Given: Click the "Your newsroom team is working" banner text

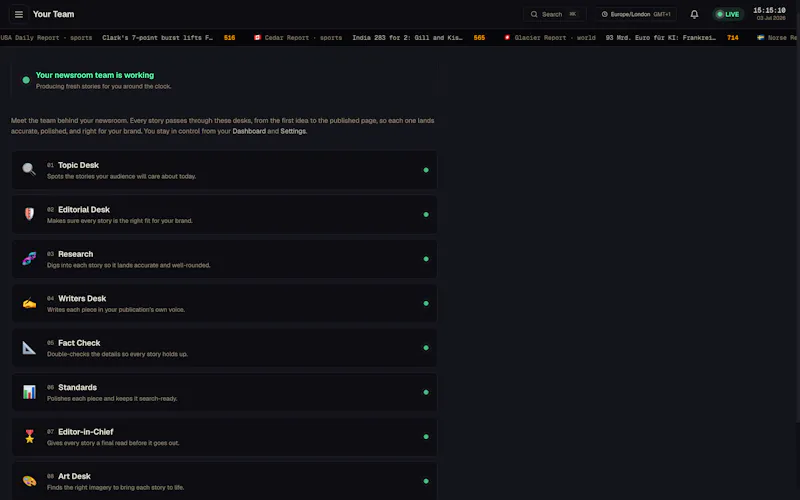Looking at the screenshot, I should (x=95, y=75).
